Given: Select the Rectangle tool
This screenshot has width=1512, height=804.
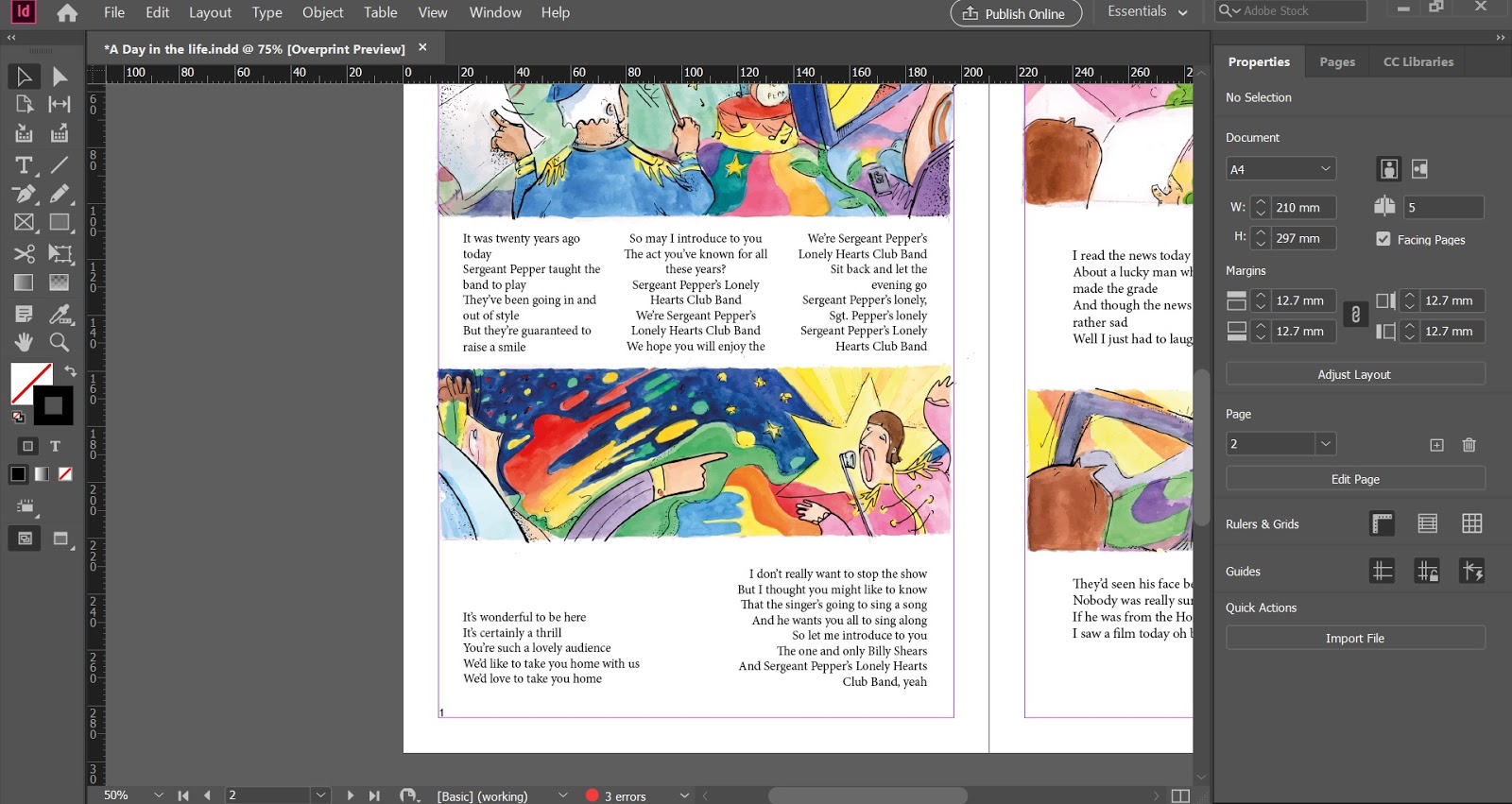Looking at the screenshot, I should (x=60, y=223).
